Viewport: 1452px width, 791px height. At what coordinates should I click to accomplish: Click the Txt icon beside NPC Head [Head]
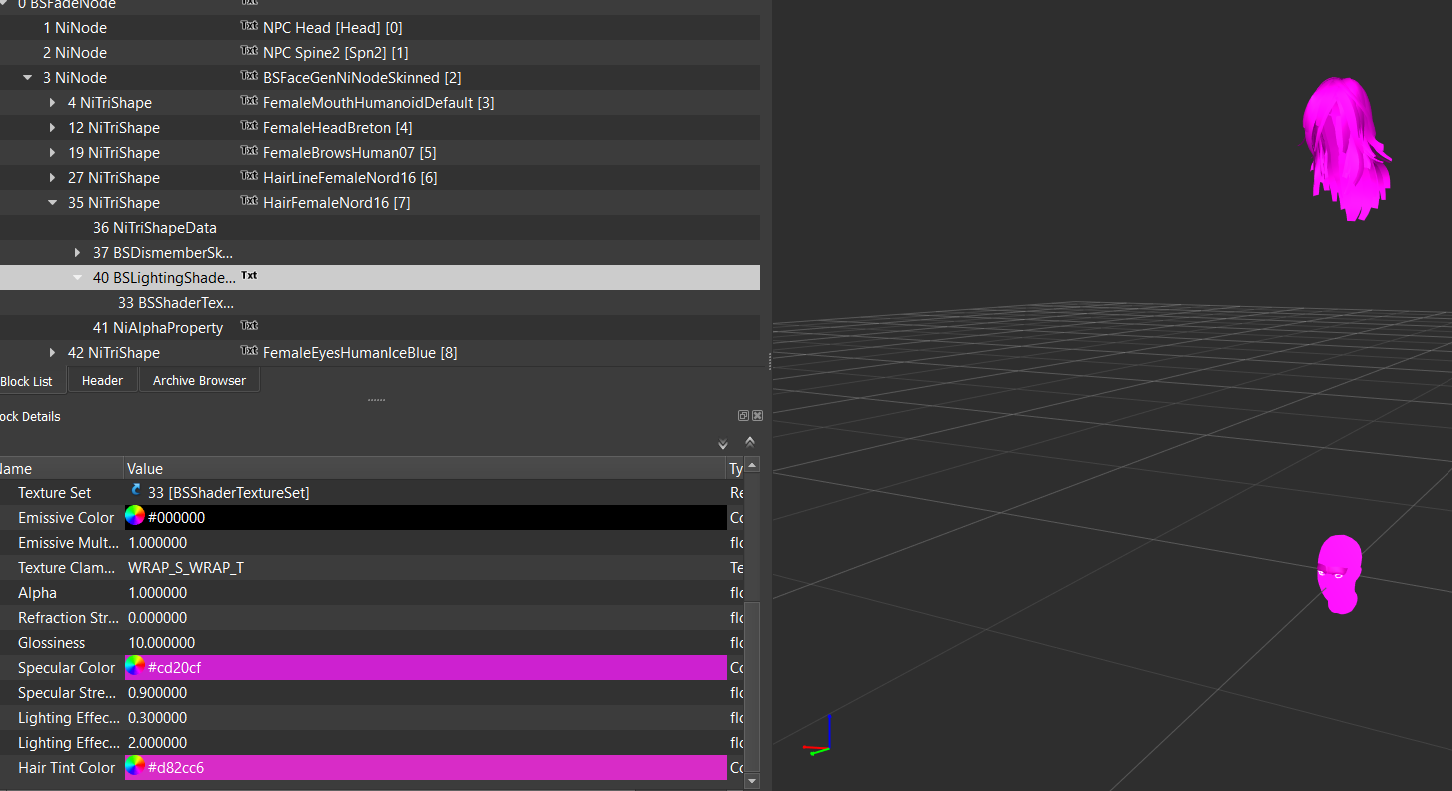(x=249, y=26)
